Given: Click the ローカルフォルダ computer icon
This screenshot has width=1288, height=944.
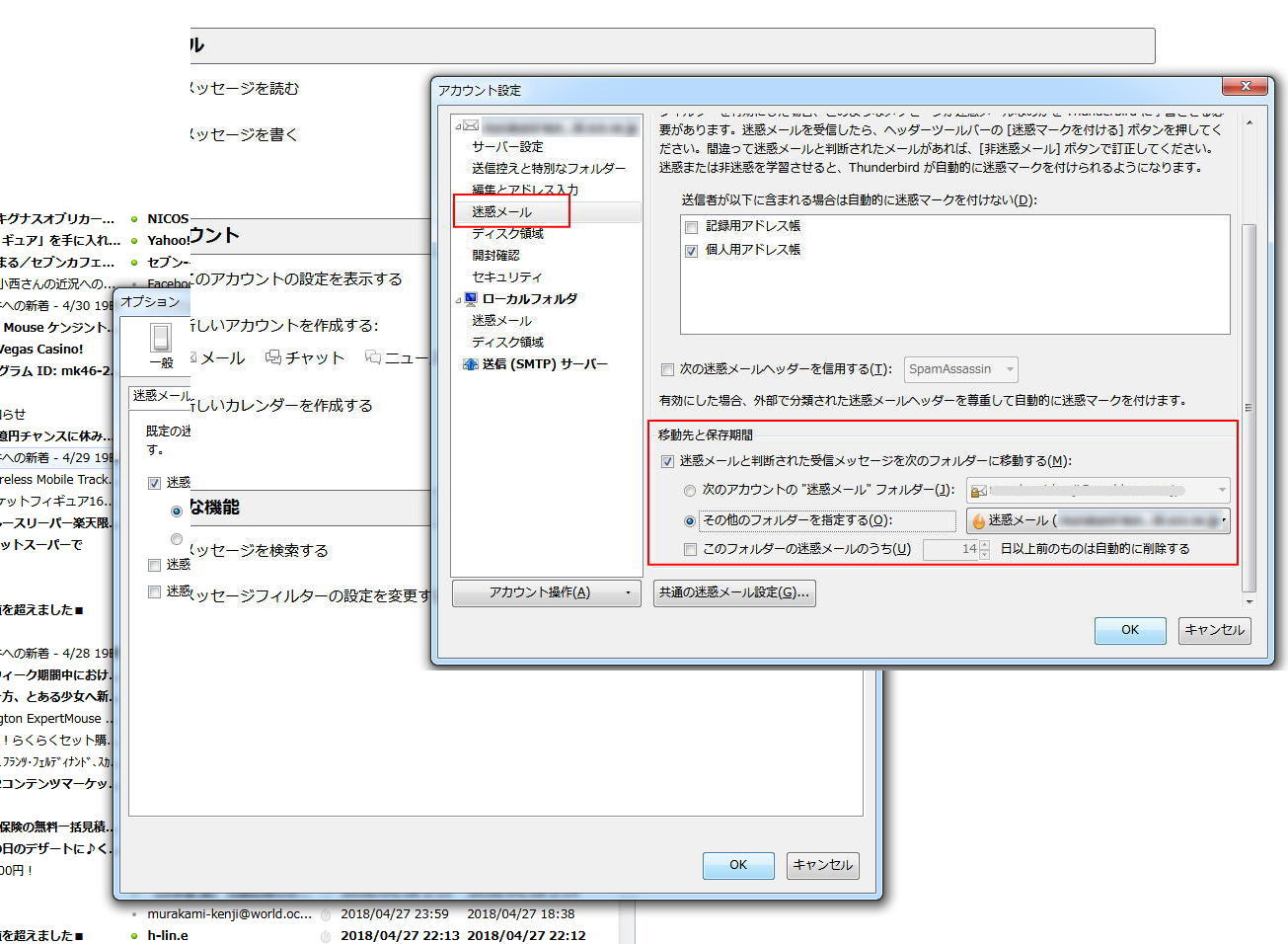Looking at the screenshot, I should tap(471, 298).
